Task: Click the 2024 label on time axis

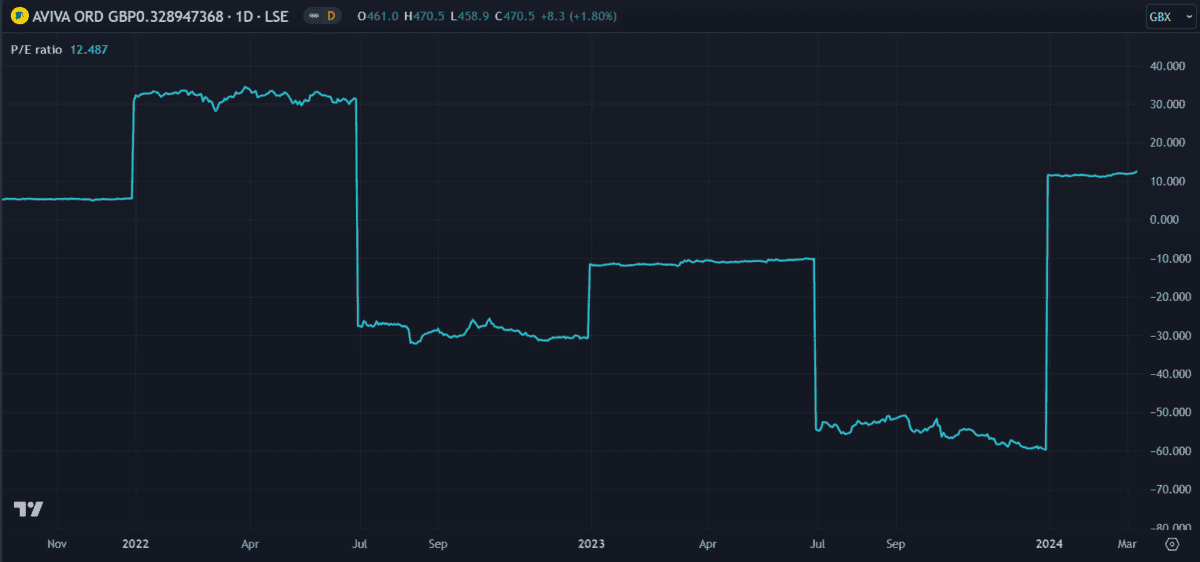Action: click(1048, 545)
